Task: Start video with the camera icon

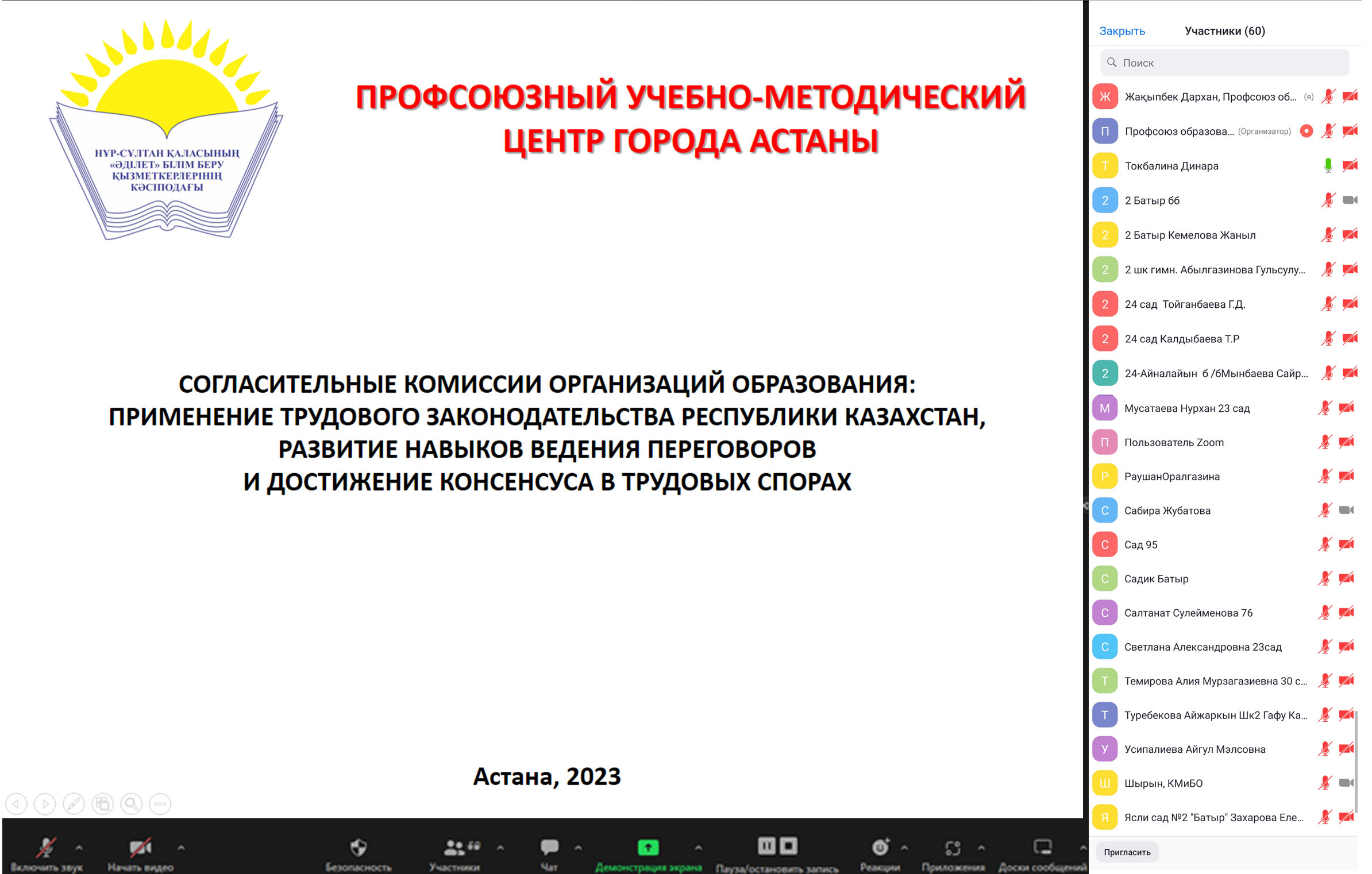Action: click(x=140, y=846)
